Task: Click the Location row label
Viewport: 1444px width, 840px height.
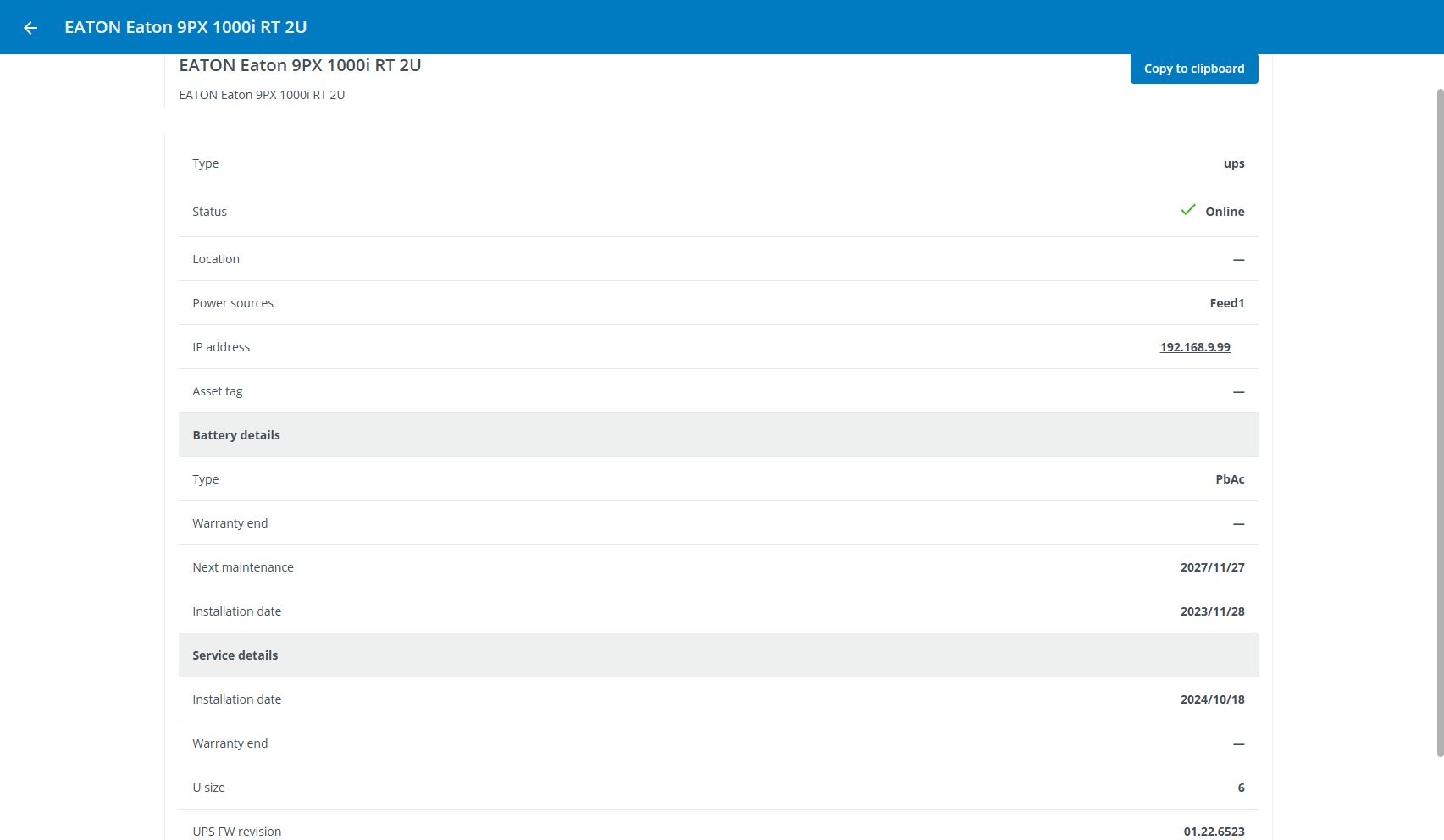Action: pyautogui.click(x=216, y=259)
